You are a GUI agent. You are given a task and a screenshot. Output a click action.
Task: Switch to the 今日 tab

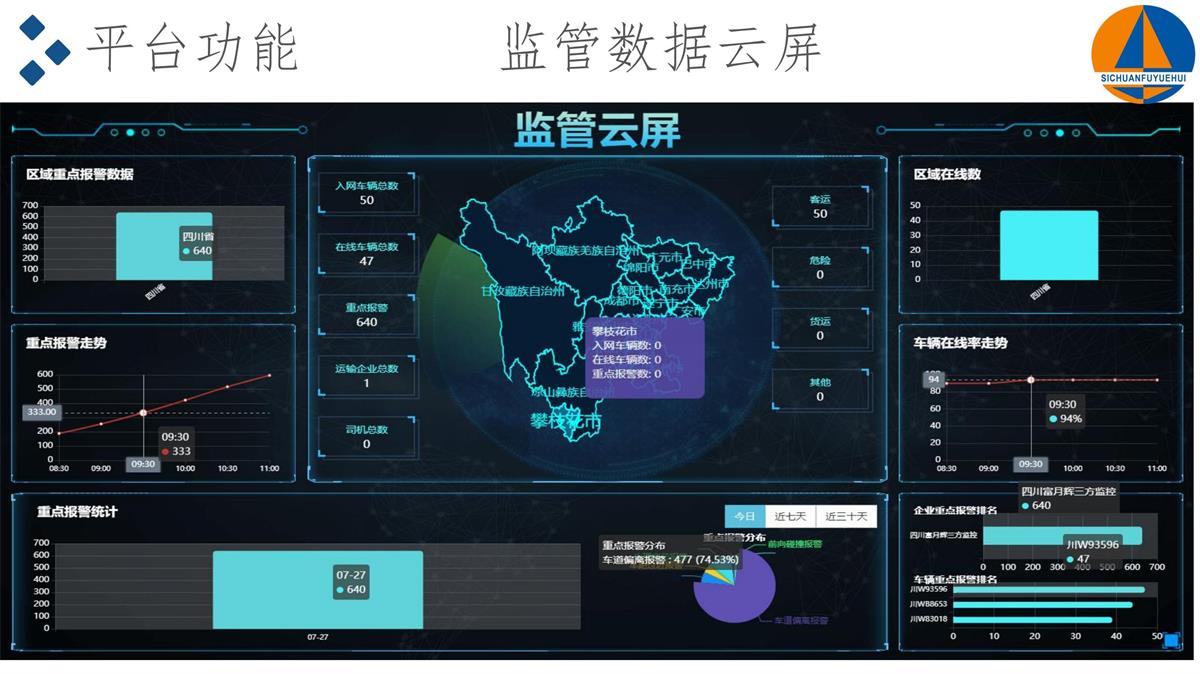pyautogui.click(x=744, y=516)
